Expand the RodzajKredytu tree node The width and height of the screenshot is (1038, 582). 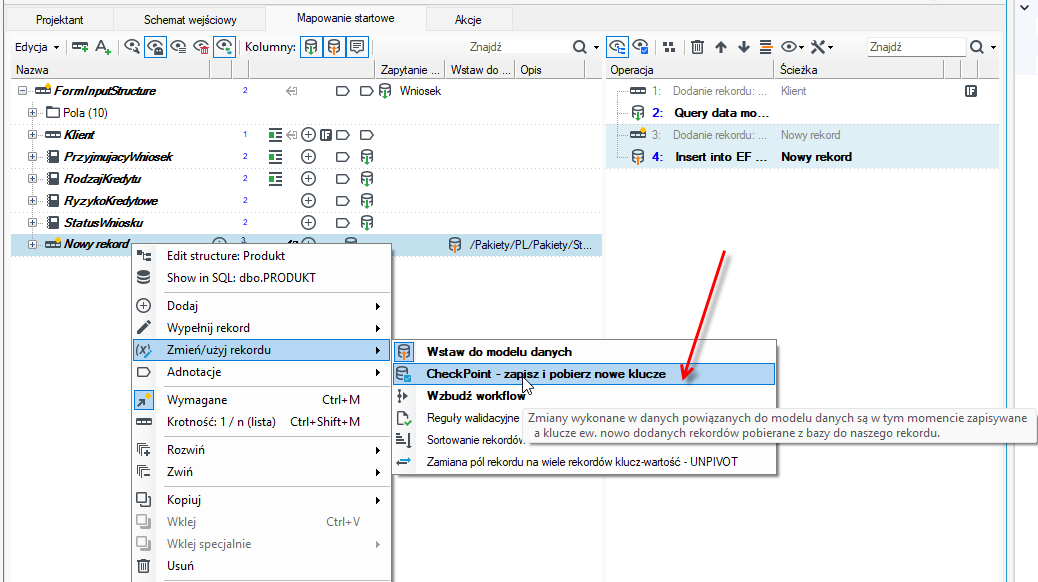point(32,179)
